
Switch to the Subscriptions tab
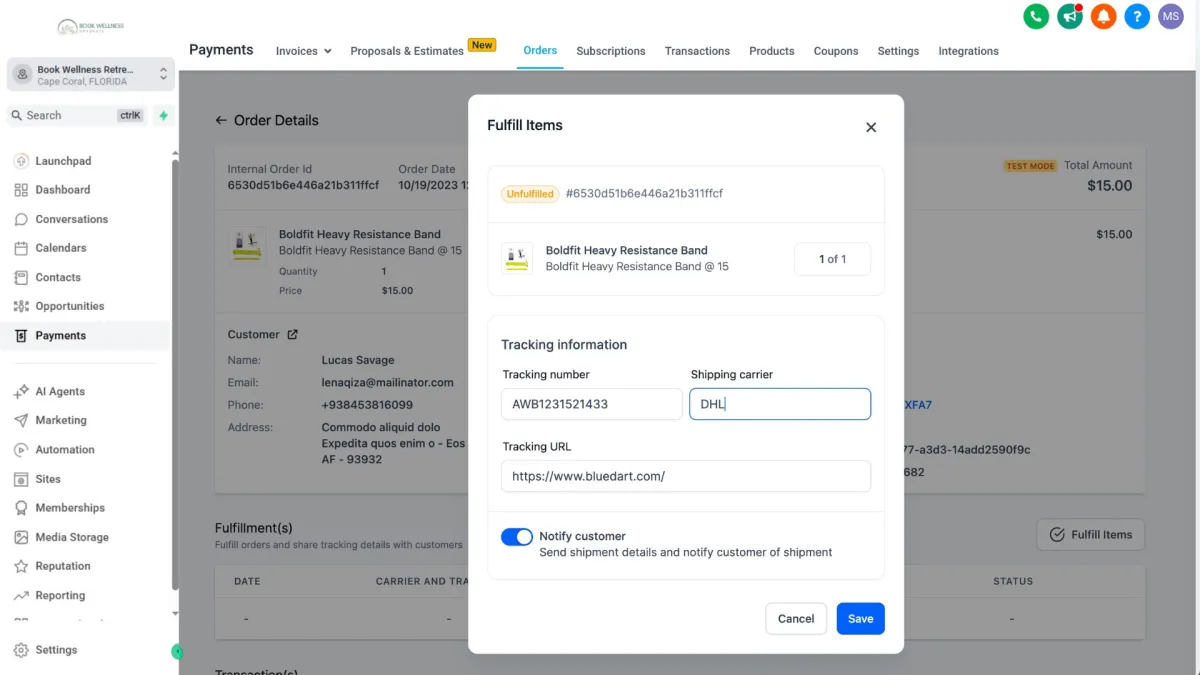[x=611, y=51]
